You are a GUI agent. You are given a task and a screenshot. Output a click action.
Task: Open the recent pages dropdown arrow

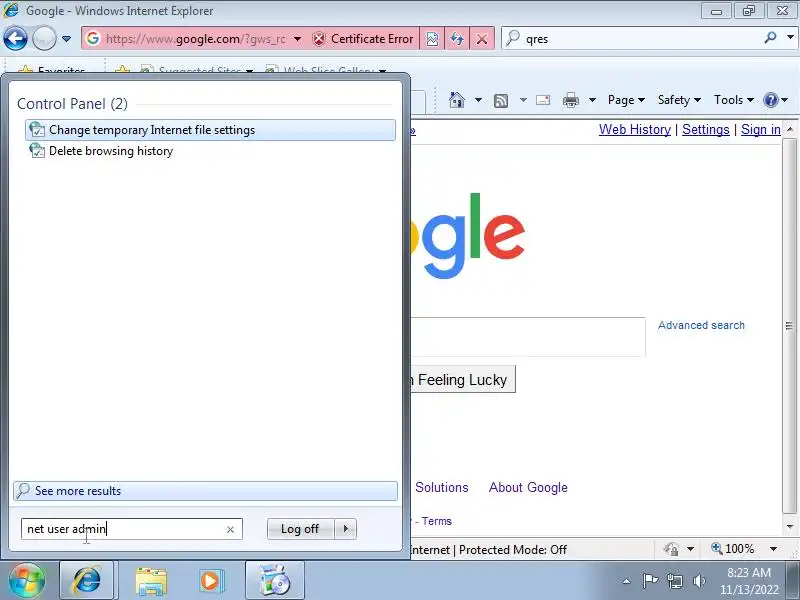coord(66,39)
